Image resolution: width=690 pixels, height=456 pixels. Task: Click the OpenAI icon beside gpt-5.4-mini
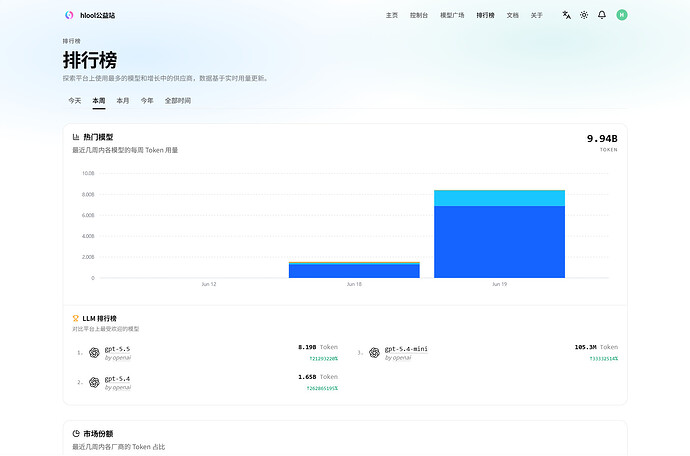(x=374, y=353)
